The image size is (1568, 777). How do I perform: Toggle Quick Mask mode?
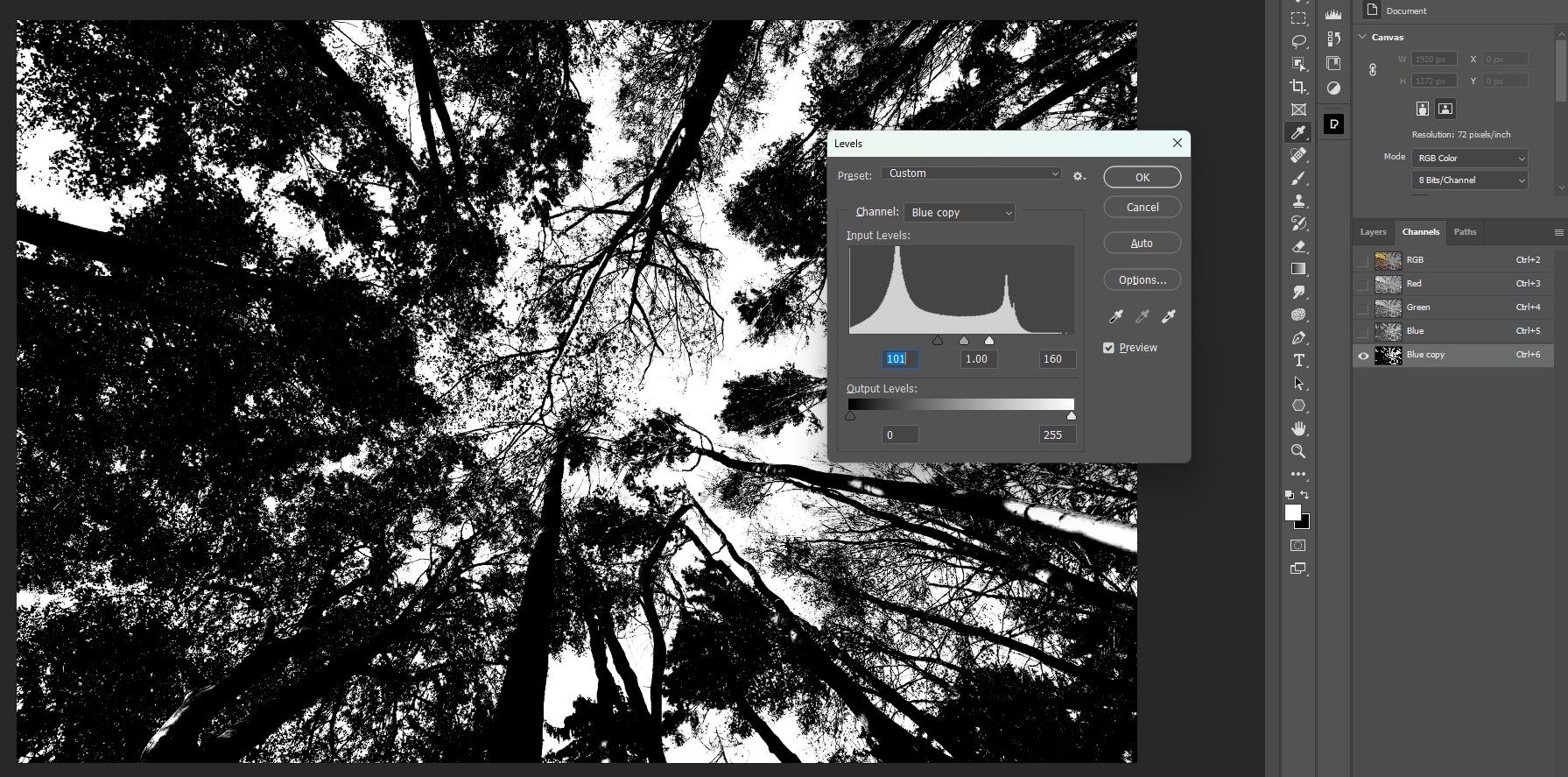[1298, 545]
